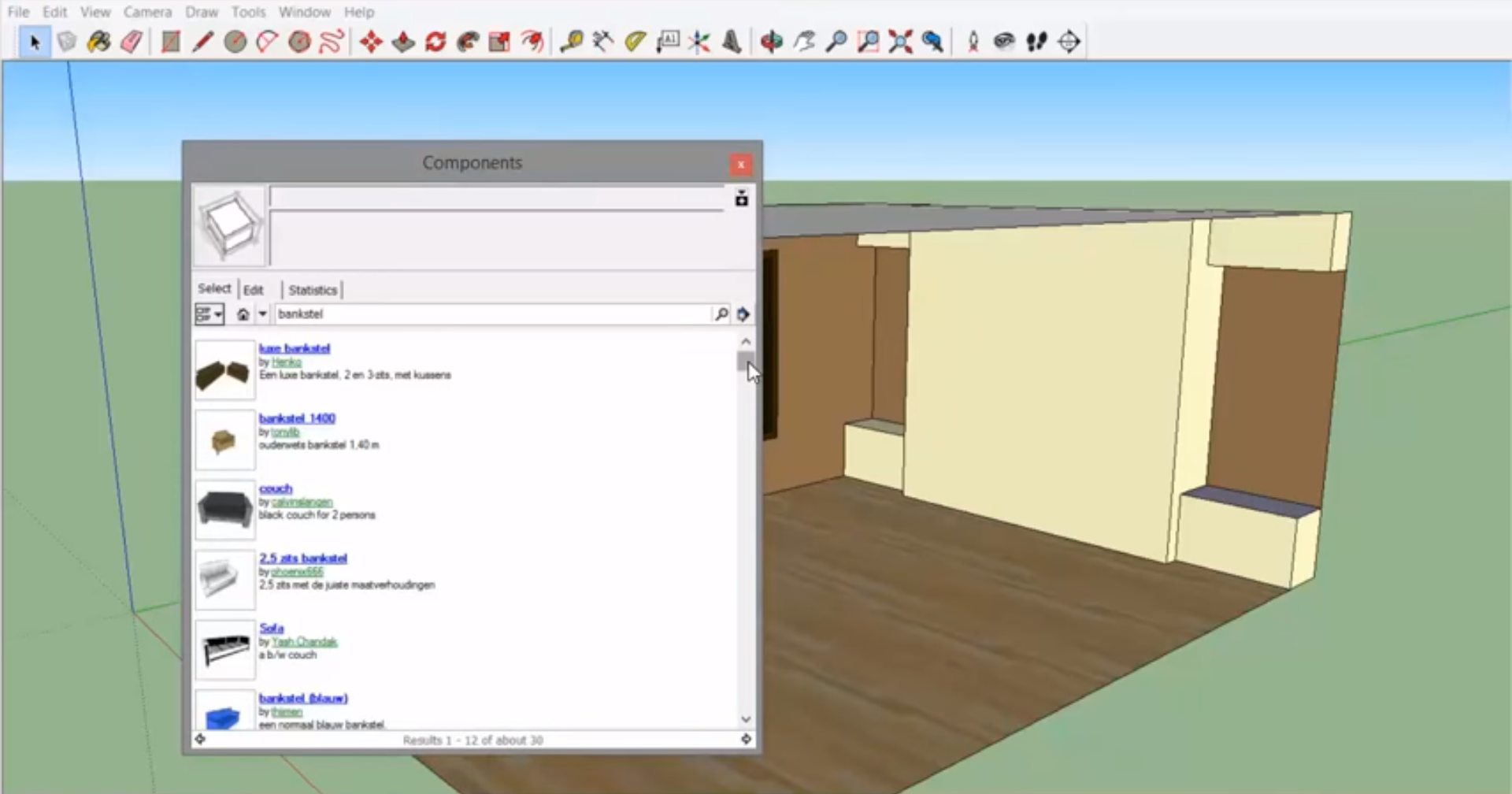The height and width of the screenshot is (794, 1512).
Task: Open the view options dropdown in Components
Action: click(x=209, y=314)
